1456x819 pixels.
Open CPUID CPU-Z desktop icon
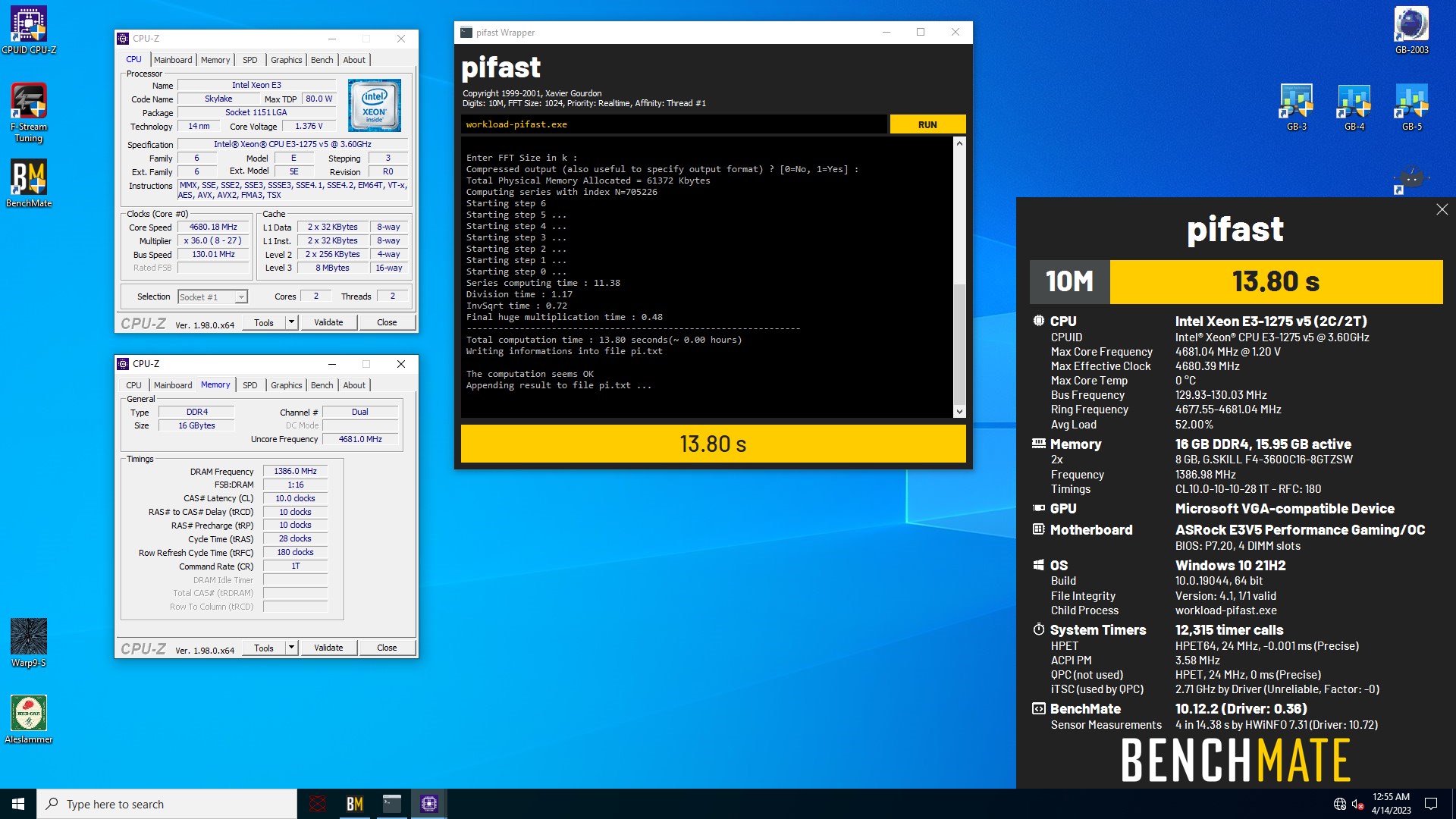click(x=29, y=30)
